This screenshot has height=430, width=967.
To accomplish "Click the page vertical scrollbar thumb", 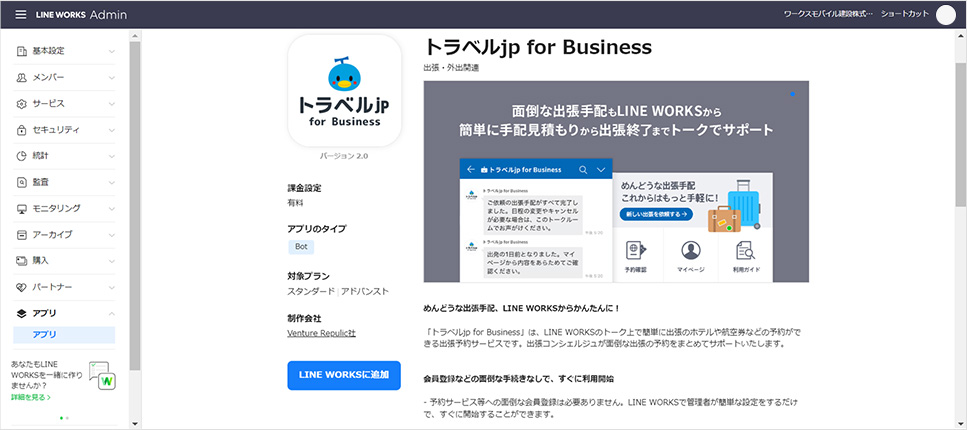I will (961, 134).
